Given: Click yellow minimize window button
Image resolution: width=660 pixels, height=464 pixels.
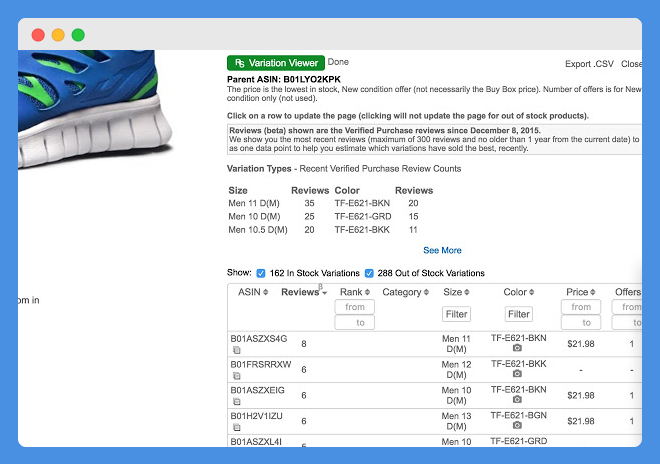Looking at the screenshot, I should click(x=58, y=35).
